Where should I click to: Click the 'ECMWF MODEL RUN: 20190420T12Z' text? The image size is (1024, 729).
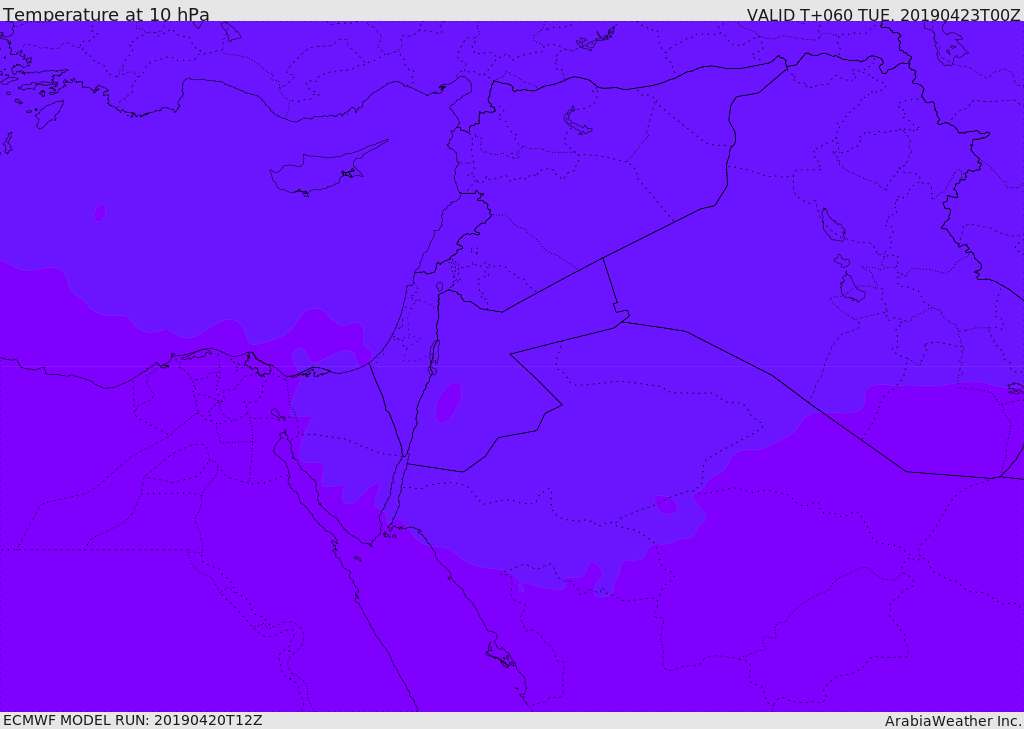(133, 720)
